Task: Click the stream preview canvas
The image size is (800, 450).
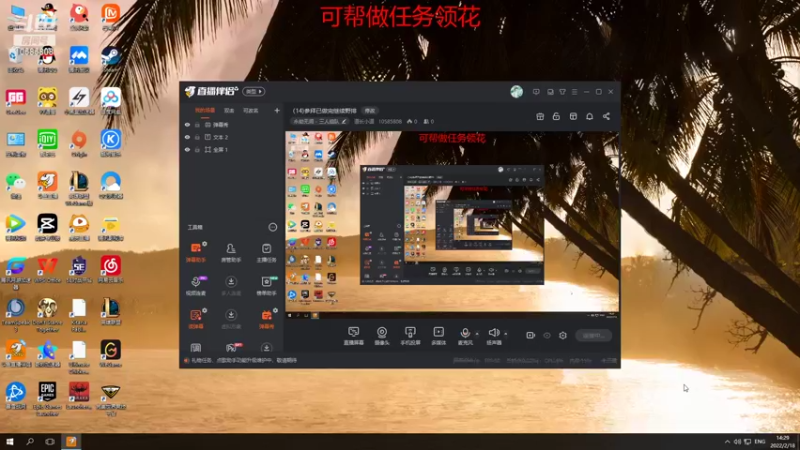Action: (452, 224)
